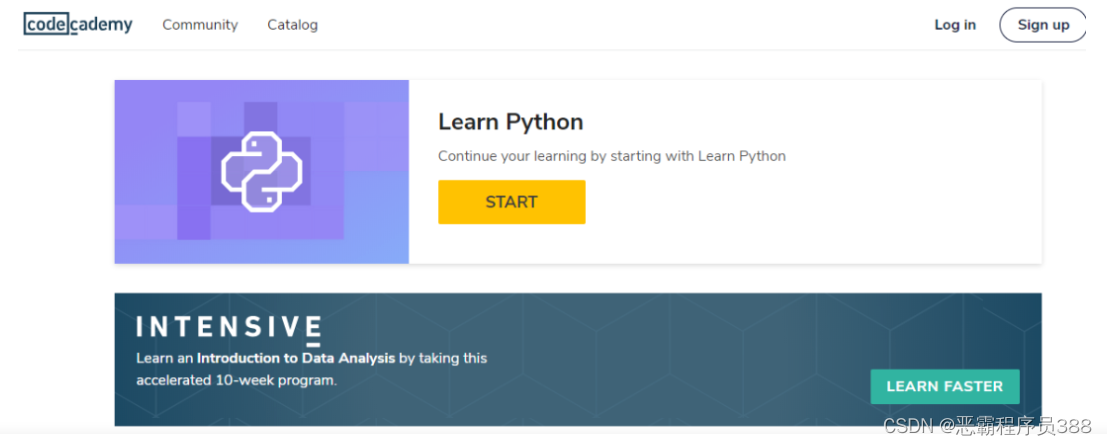The image size is (1107, 445).
Task: Open the Community menu item
Action: pos(200,25)
